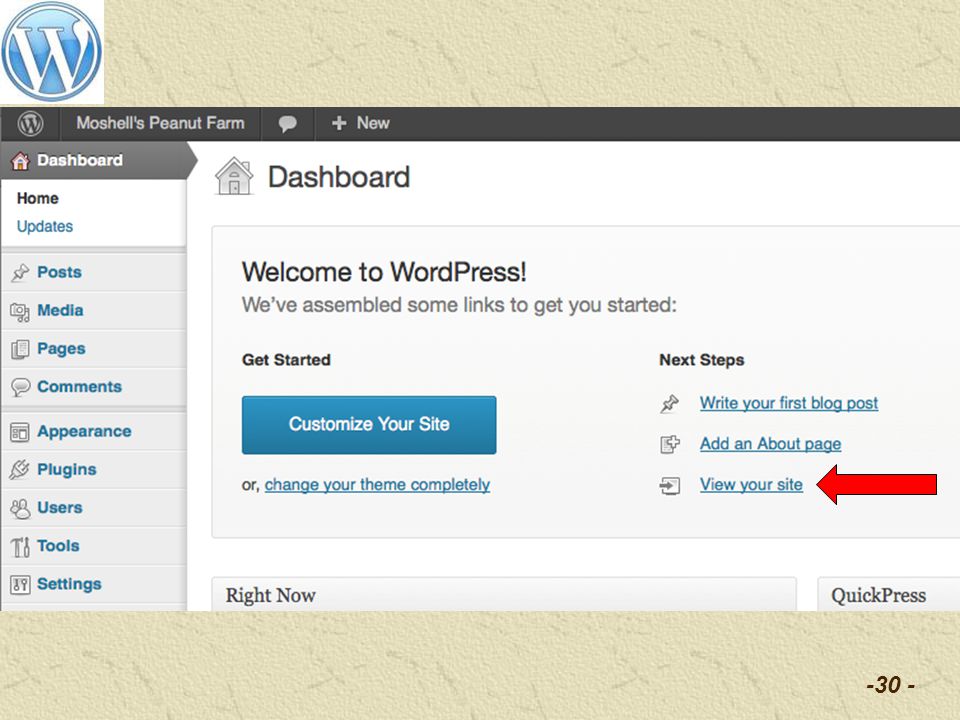Click the Pages icon in sidebar
Image resolution: width=960 pixels, height=720 pixels.
coord(20,350)
